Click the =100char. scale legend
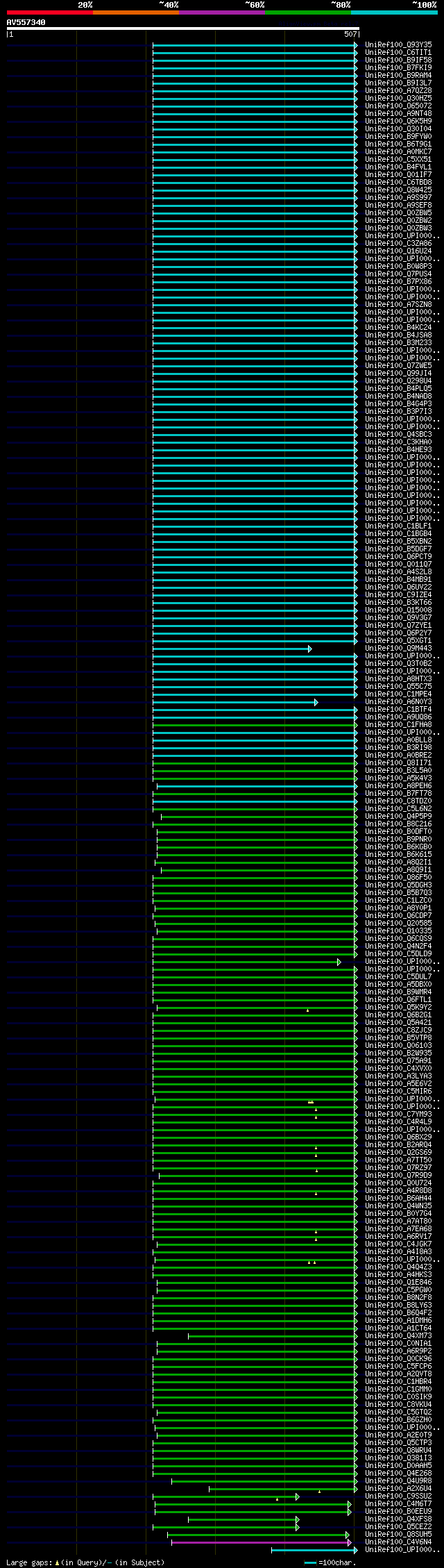This screenshot has height=1568, width=444. coord(330,1562)
